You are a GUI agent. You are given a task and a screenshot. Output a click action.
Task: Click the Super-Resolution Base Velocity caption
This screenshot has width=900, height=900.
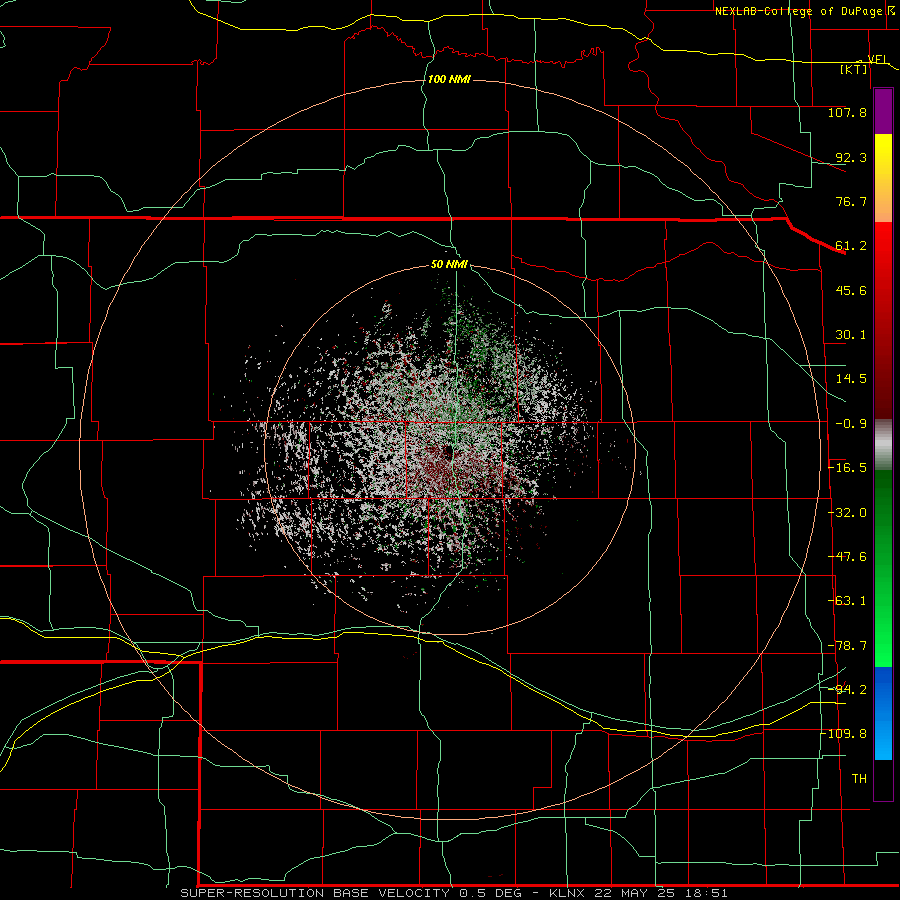click(453, 893)
